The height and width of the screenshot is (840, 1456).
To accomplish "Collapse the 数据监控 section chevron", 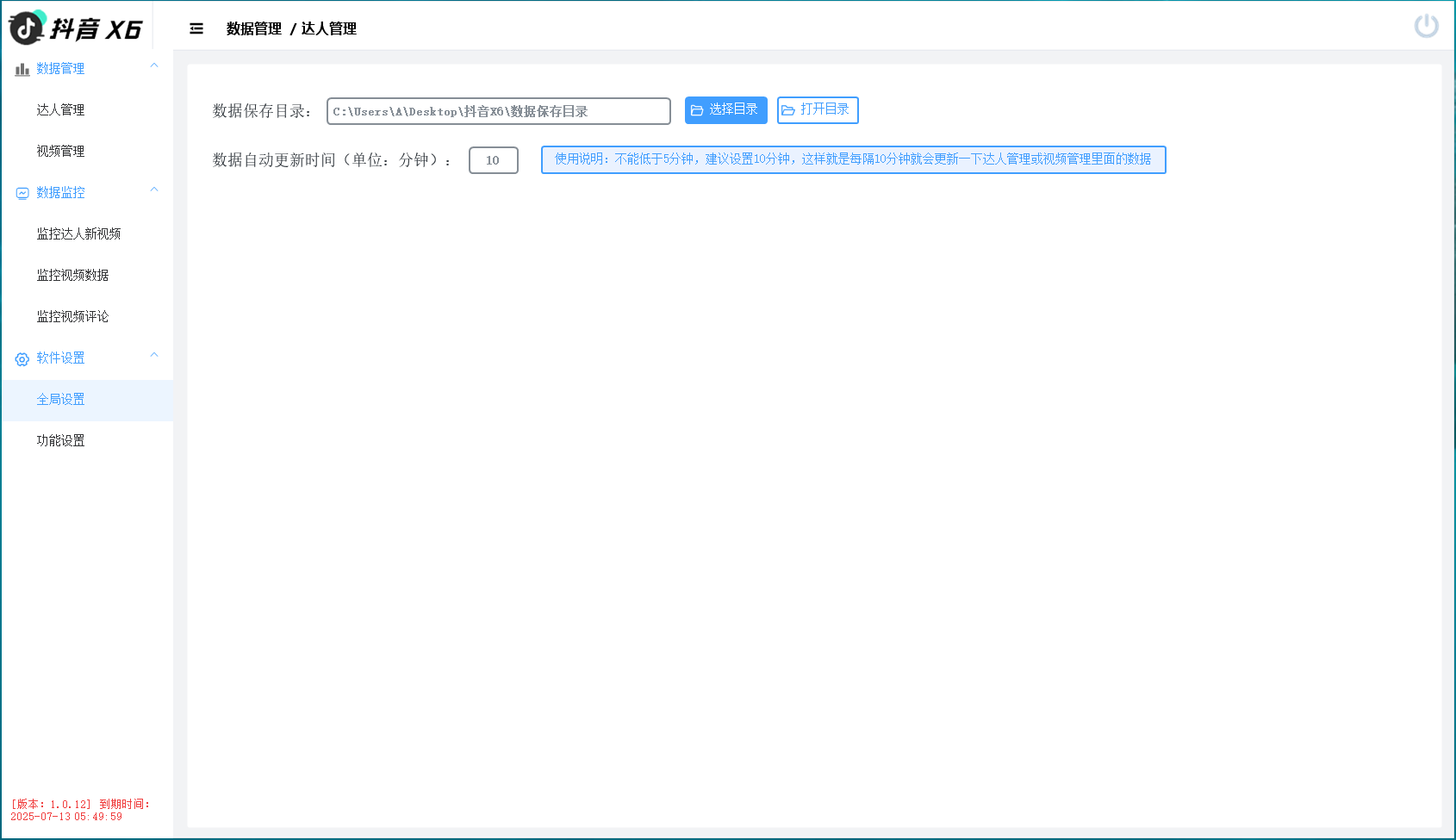I will (154, 190).
